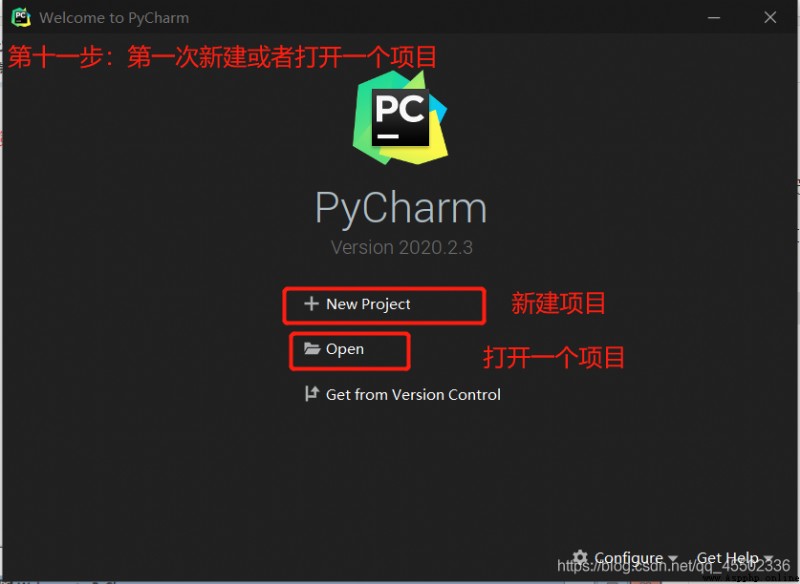Click the folder icon next to Open
The width and height of the screenshot is (800, 584).
pyautogui.click(x=312, y=349)
